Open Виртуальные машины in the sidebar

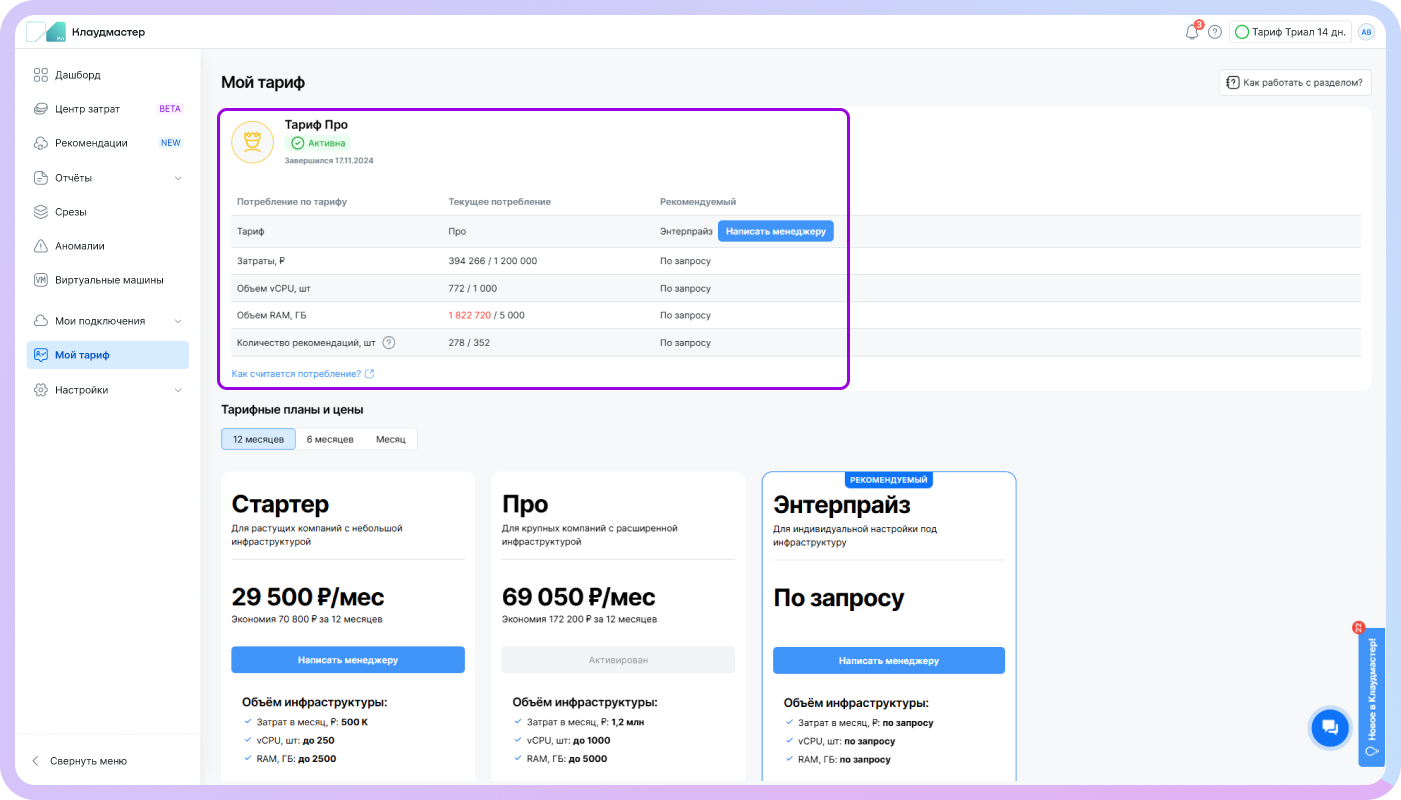coord(109,280)
